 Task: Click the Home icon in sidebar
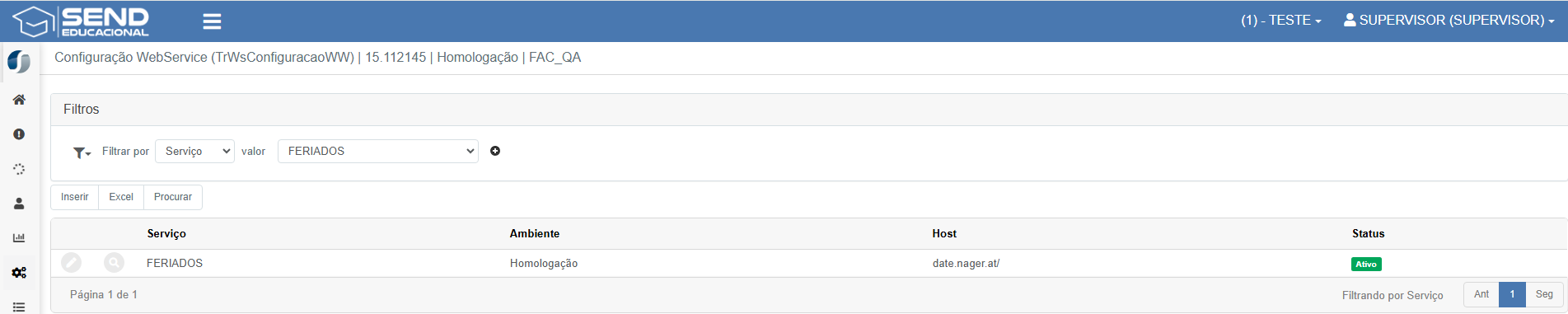coord(19,100)
